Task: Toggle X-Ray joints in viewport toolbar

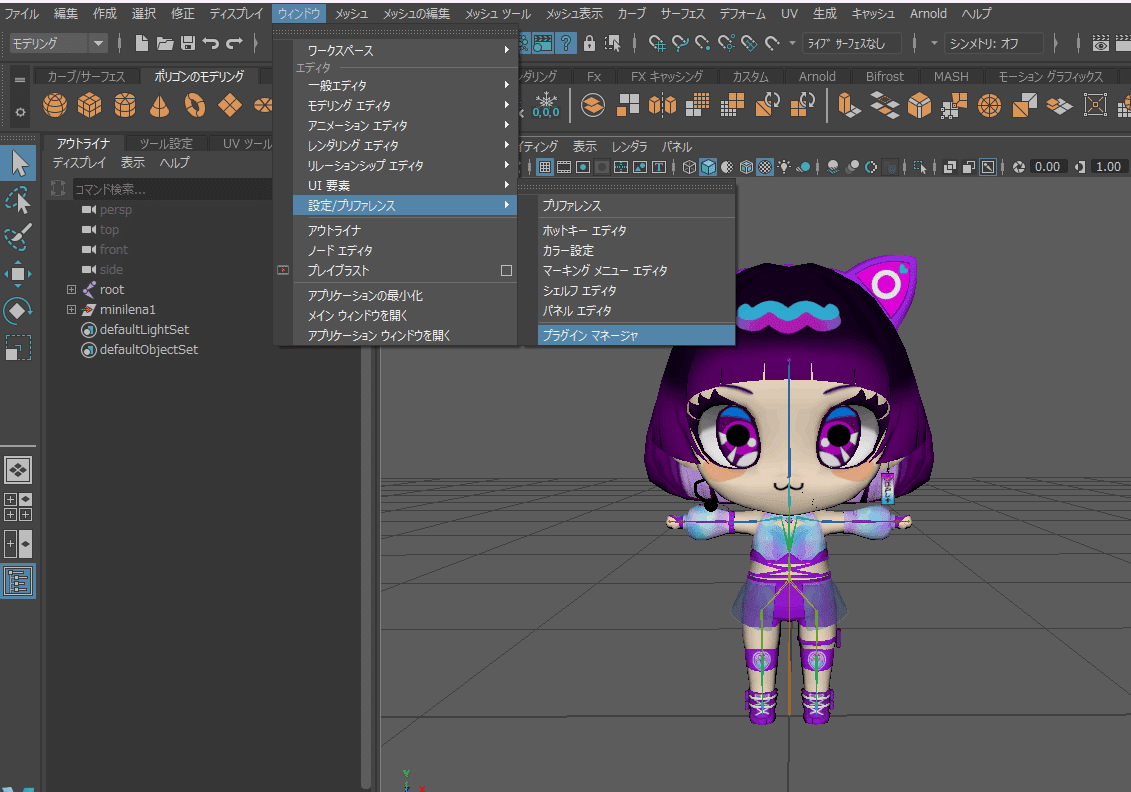Action: [987, 167]
